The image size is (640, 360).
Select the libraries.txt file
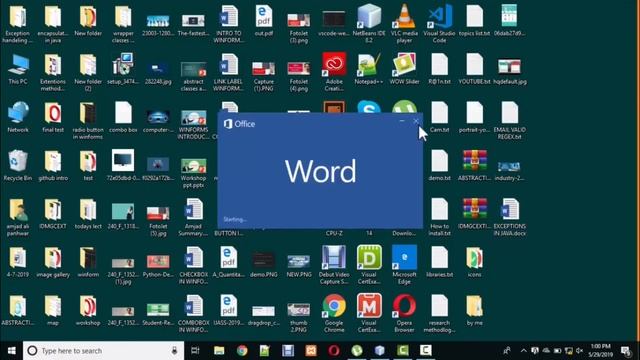[439, 261]
